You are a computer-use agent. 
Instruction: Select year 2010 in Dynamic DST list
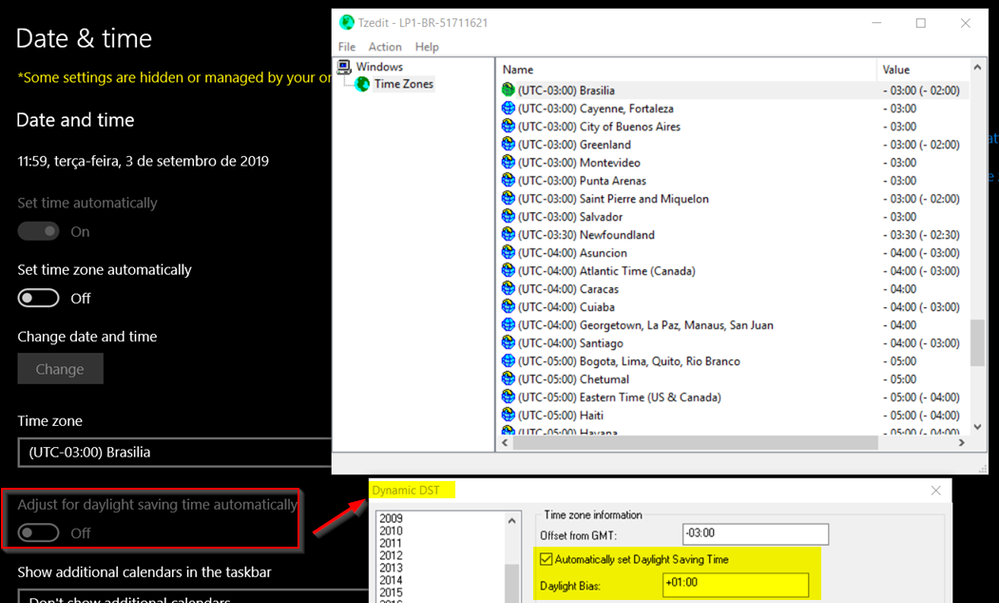pyautogui.click(x=391, y=531)
